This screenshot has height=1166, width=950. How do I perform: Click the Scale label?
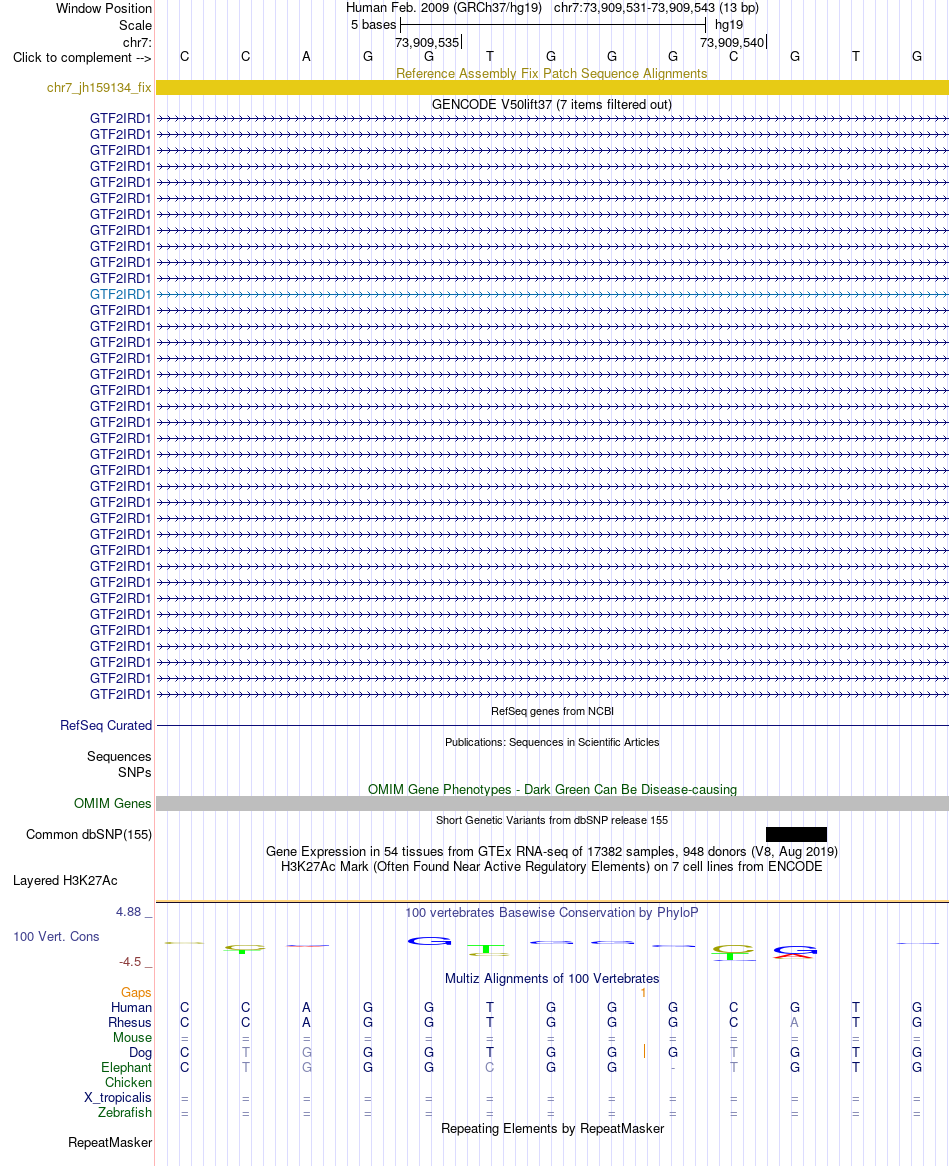pos(135,25)
